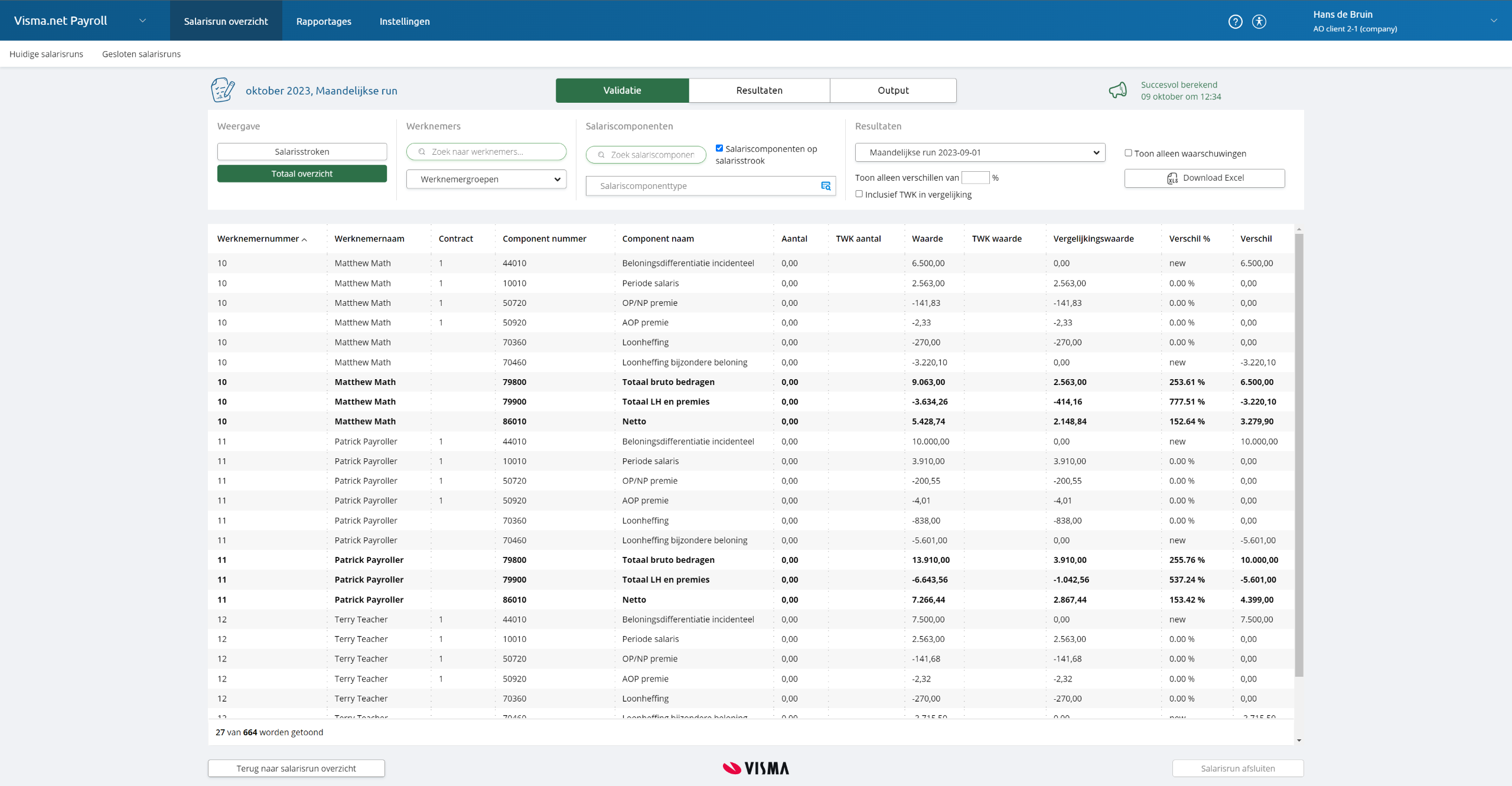Click the document icon next to oktober 2023

221,90
